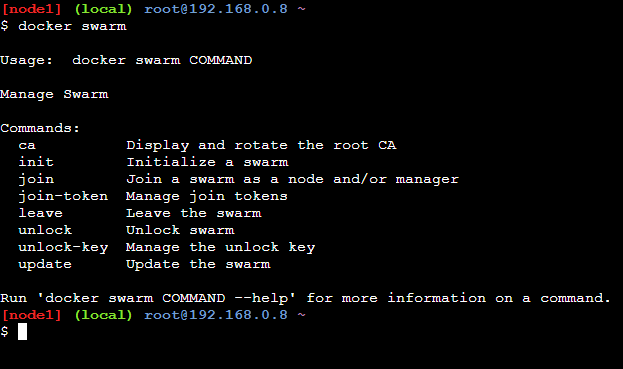This screenshot has height=369, width=623.
Task: Click 'Initialize a swarm' description text
Action: 207,162
